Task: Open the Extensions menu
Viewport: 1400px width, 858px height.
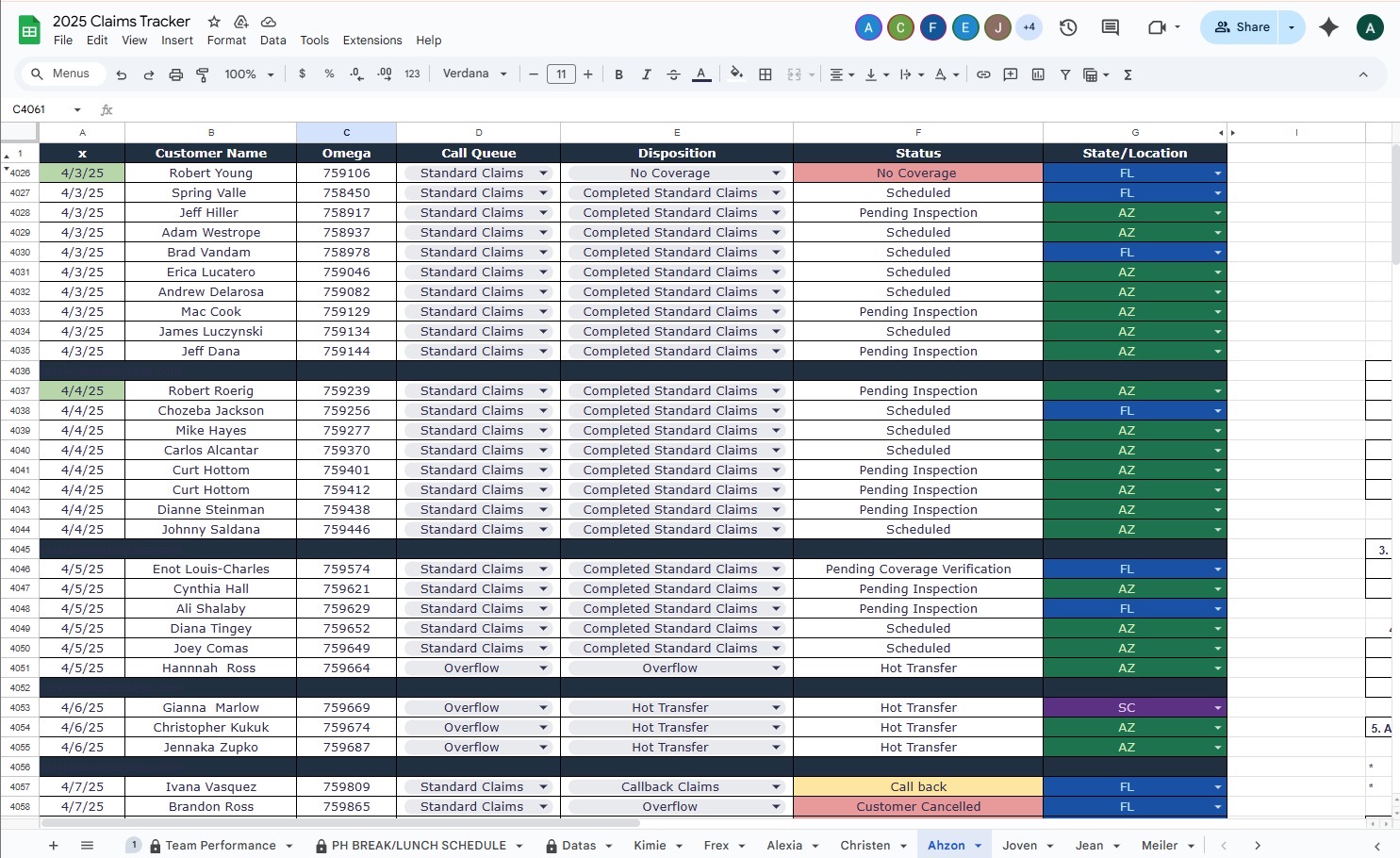Action: pos(372,41)
